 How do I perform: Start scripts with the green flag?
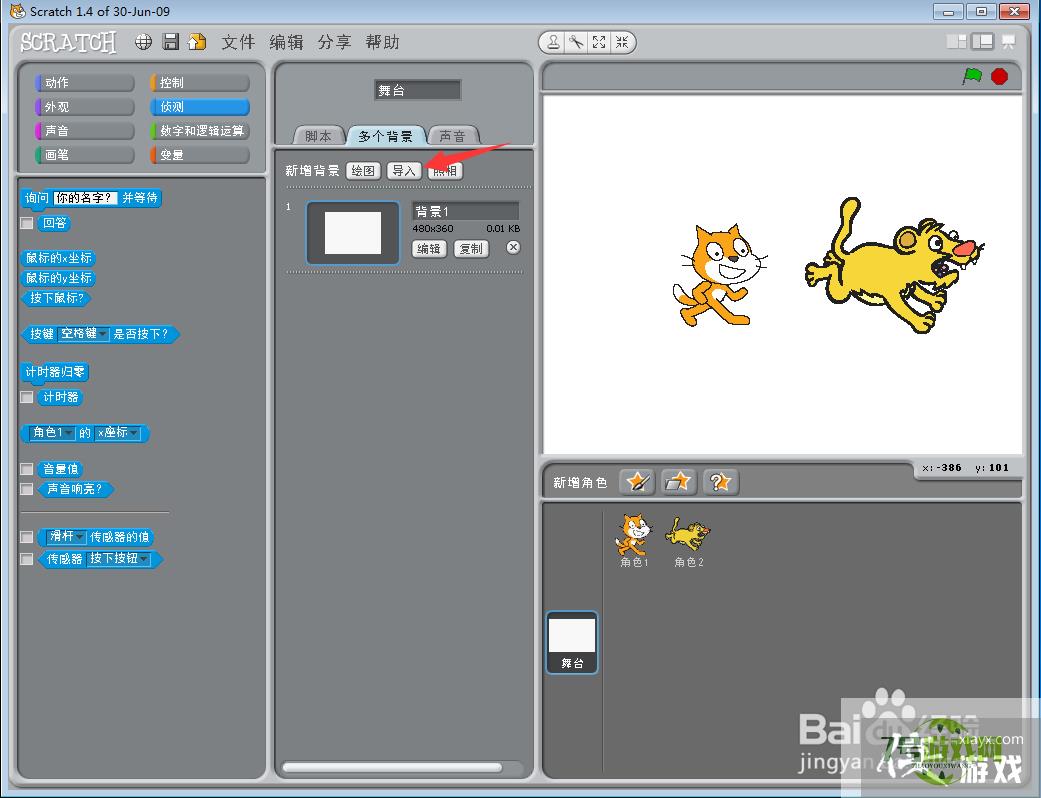972,76
